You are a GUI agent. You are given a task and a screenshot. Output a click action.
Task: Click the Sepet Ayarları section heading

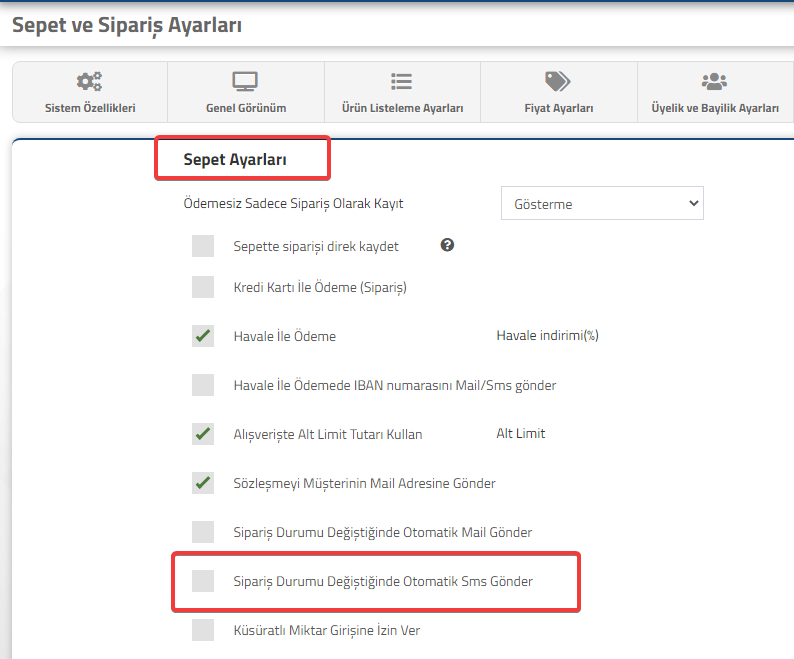pos(235,160)
